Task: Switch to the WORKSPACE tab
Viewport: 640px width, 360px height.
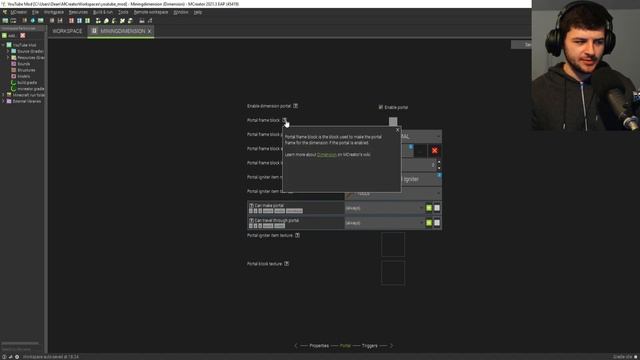Action: pos(67,31)
